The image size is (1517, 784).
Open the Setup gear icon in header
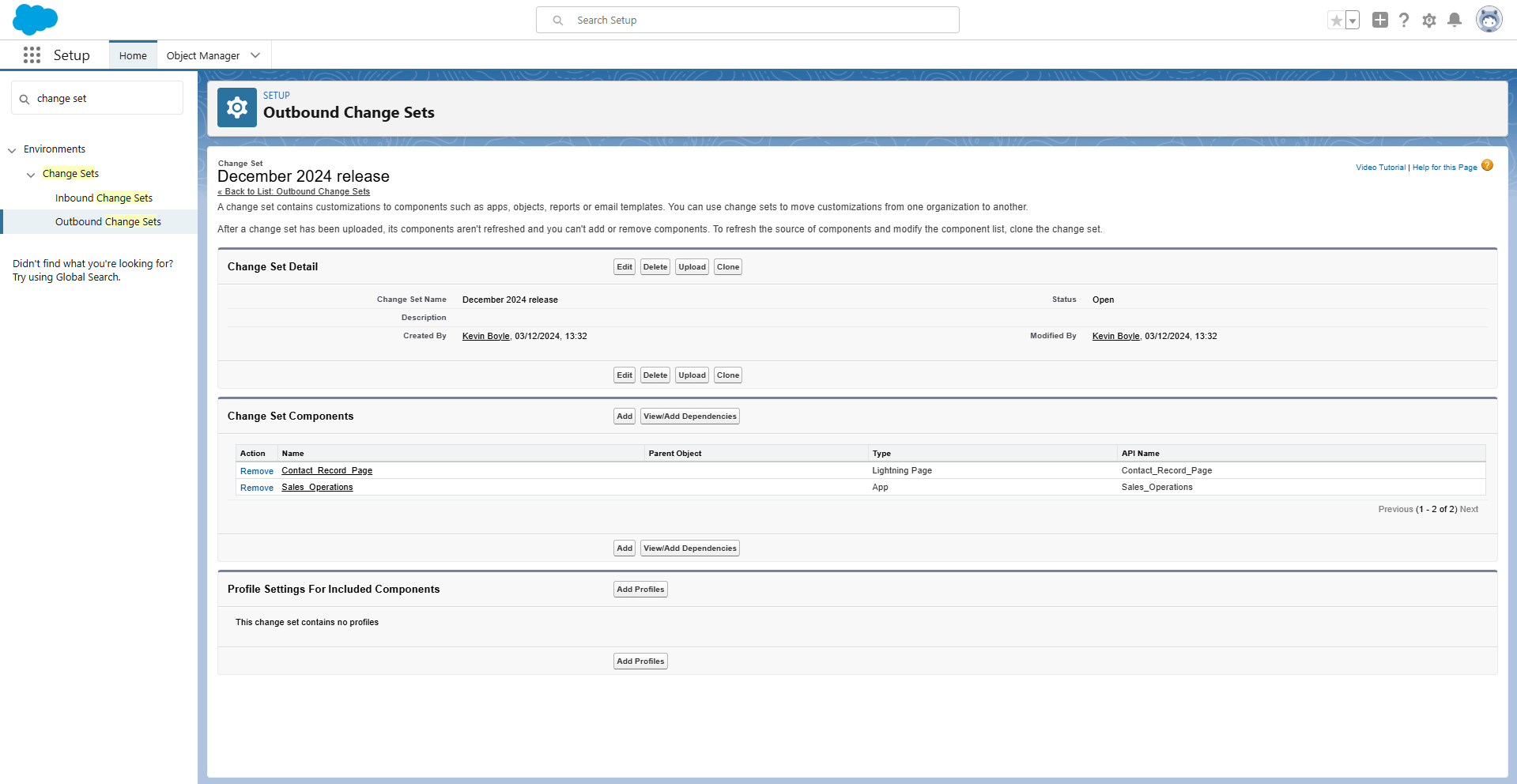pyautogui.click(x=1428, y=21)
